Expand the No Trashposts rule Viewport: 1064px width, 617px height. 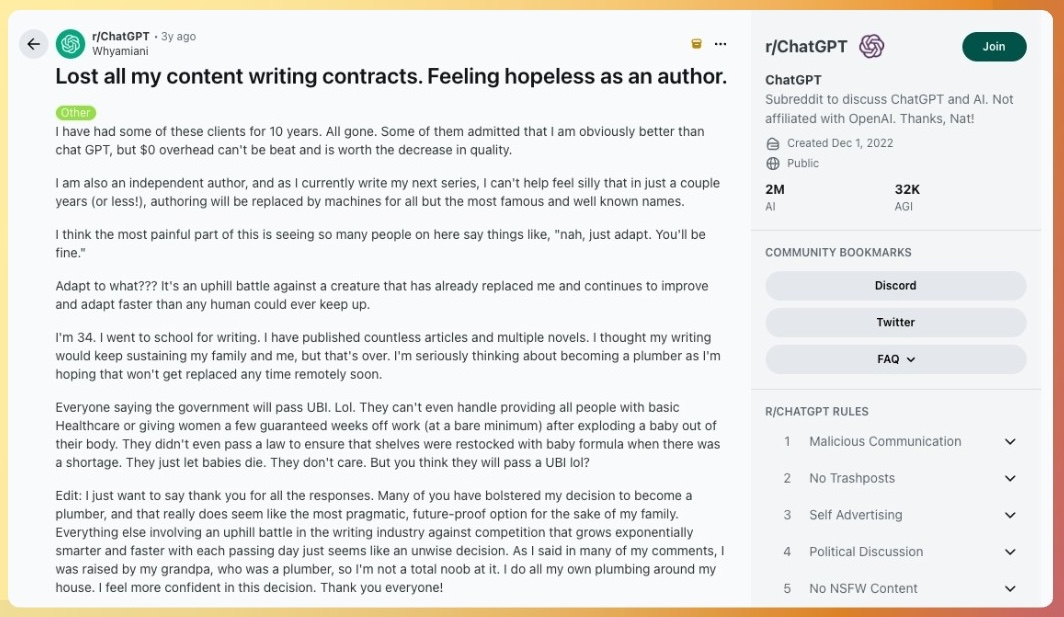pyautogui.click(x=1010, y=479)
